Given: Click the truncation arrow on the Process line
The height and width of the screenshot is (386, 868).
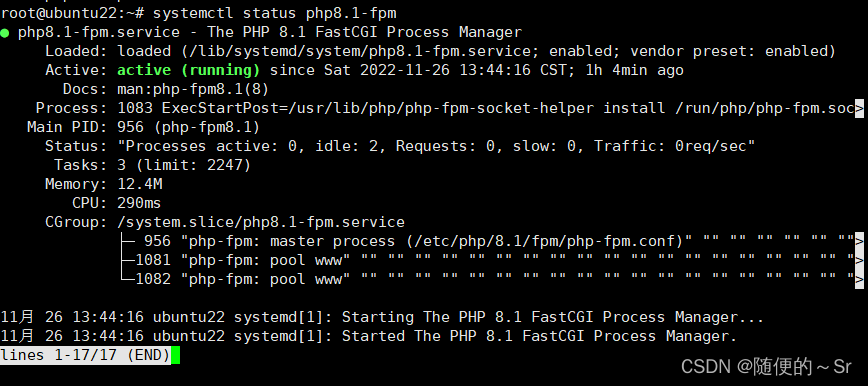Looking at the screenshot, I should (x=859, y=108).
